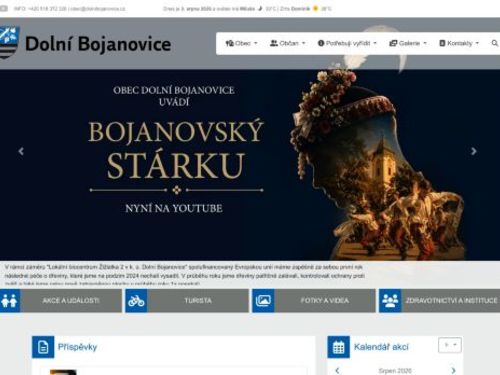
Task: Click the Obec building icon
Action: [x=229, y=43]
